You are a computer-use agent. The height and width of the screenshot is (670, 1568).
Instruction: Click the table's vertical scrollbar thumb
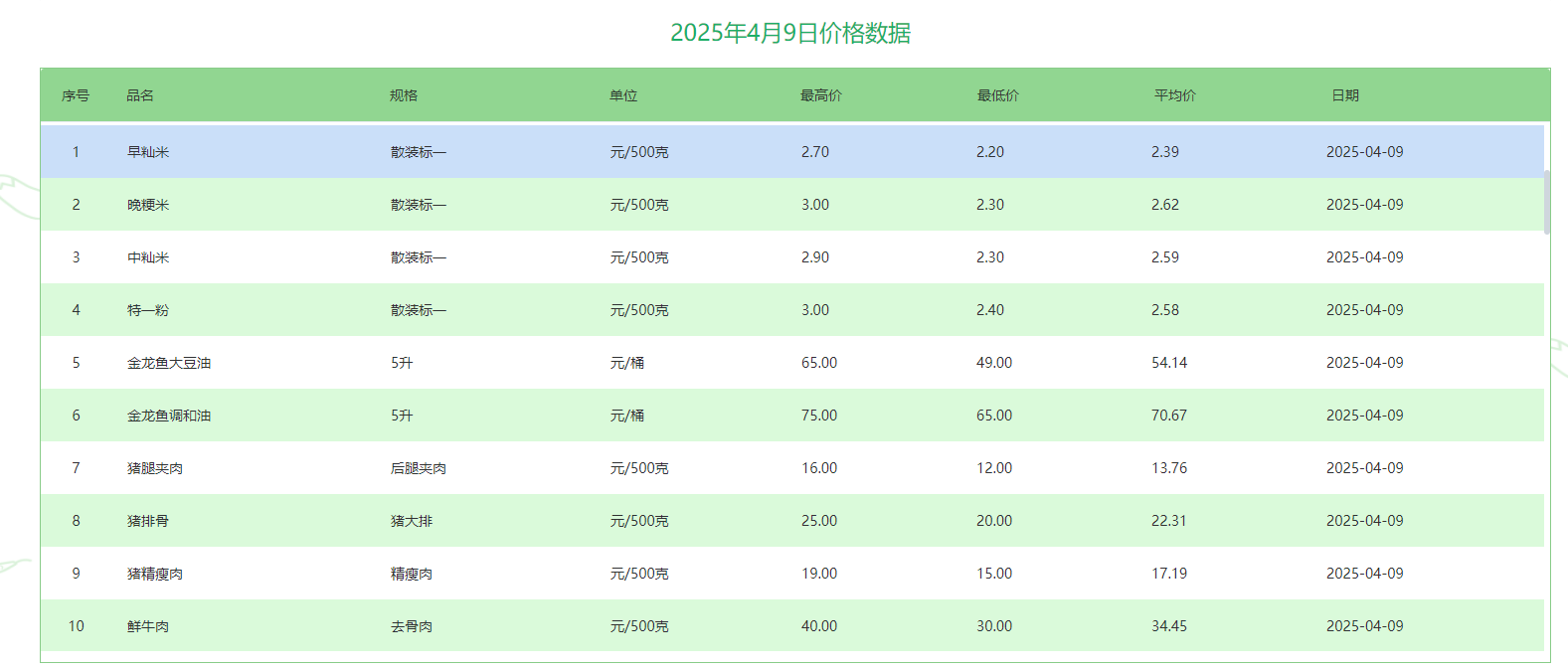(1546, 202)
